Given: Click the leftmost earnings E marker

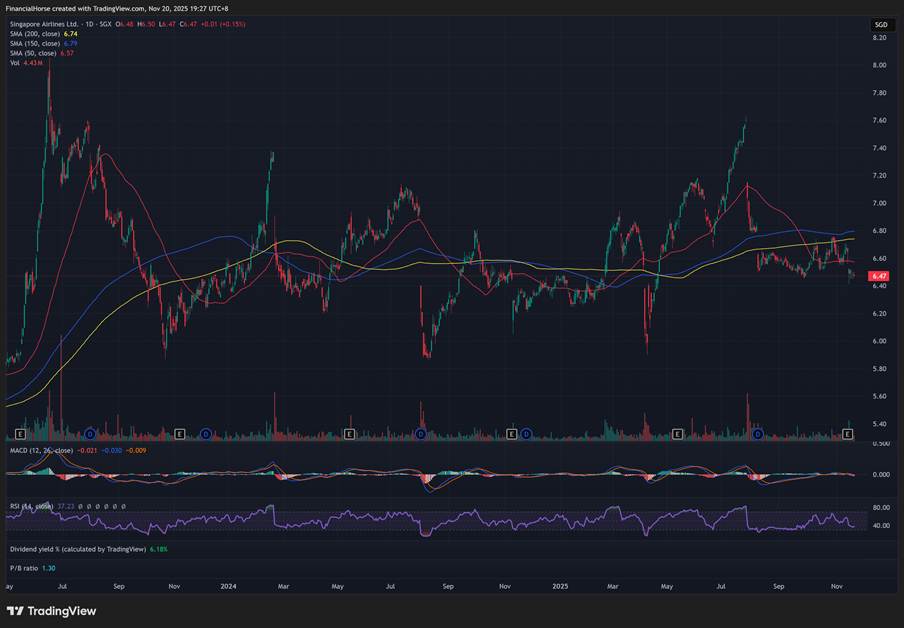Looking at the screenshot, I should pos(20,434).
